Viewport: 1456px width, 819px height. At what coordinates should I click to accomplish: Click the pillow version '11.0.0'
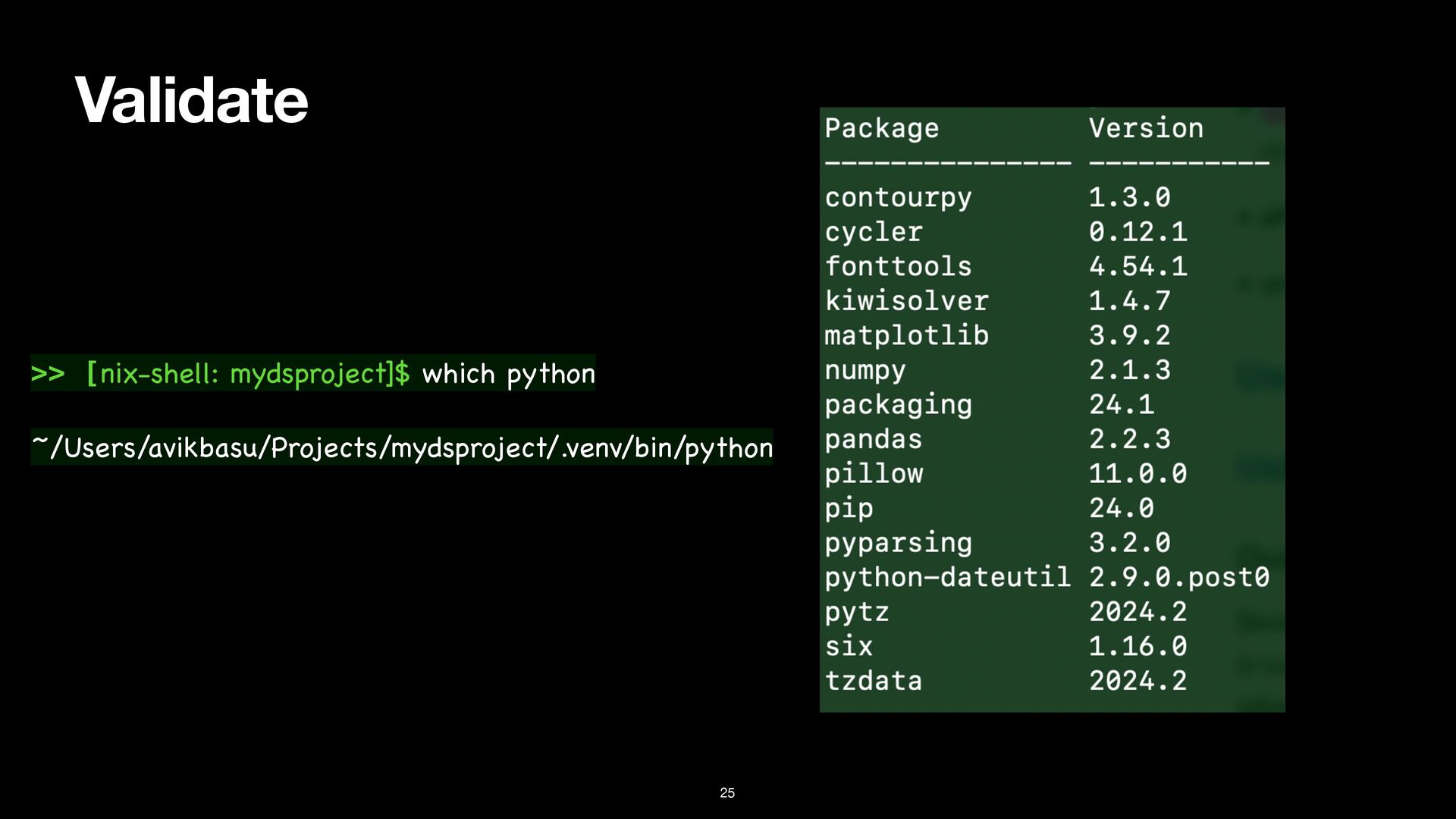pyautogui.click(x=1138, y=474)
